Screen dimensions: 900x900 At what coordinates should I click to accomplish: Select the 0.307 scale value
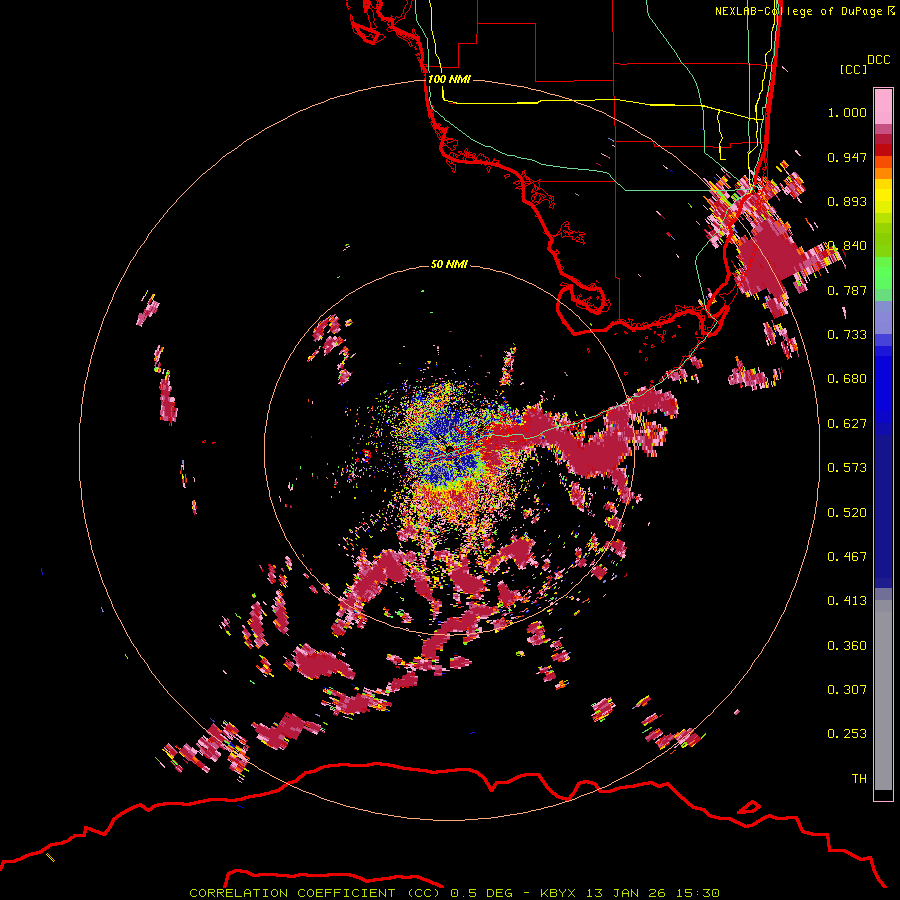tap(847, 690)
